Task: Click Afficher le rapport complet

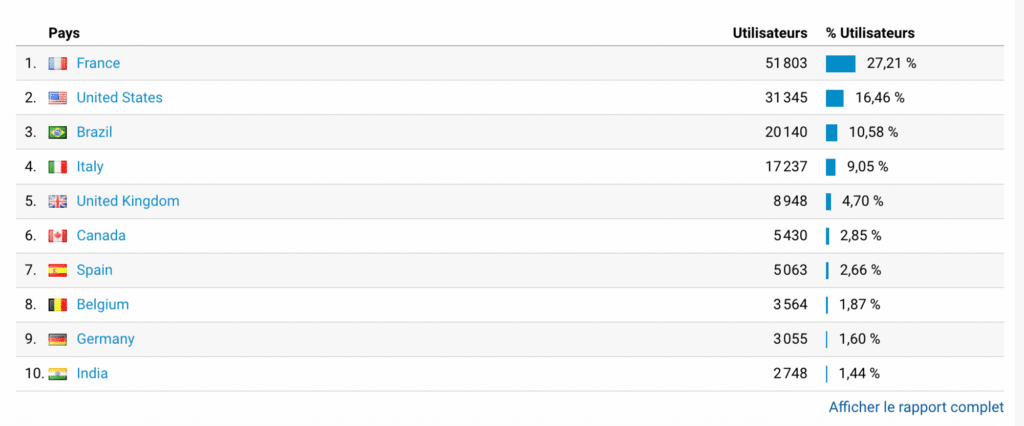Action: pyautogui.click(x=916, y=407)
